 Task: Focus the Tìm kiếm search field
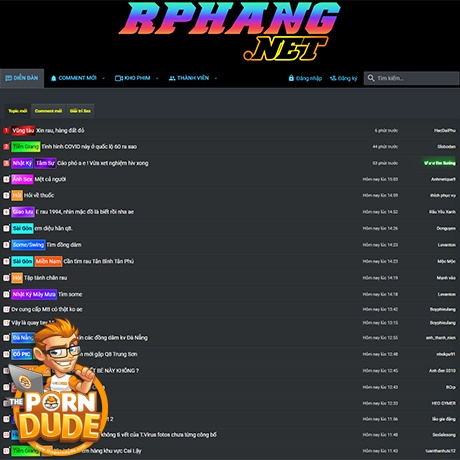(x=411, y=78)
